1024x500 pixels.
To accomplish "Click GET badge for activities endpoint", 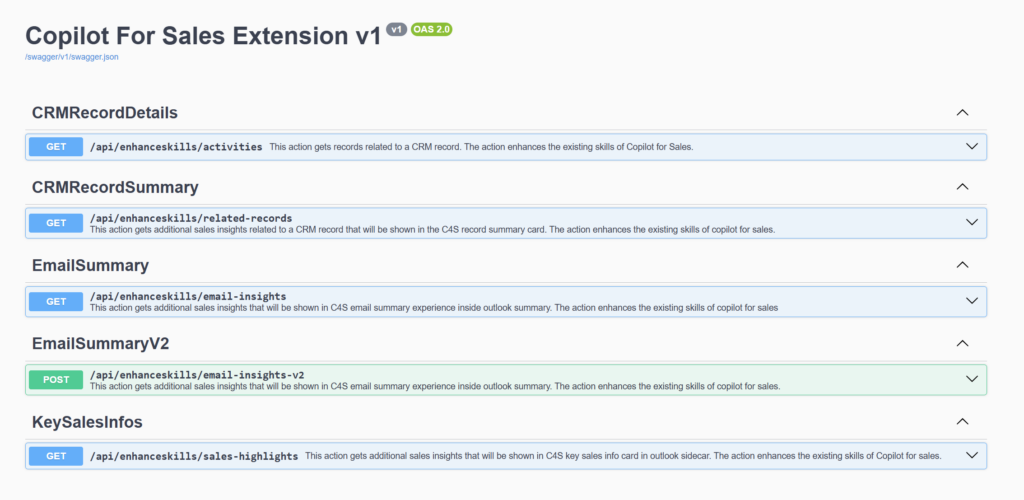I will (56, 147).
